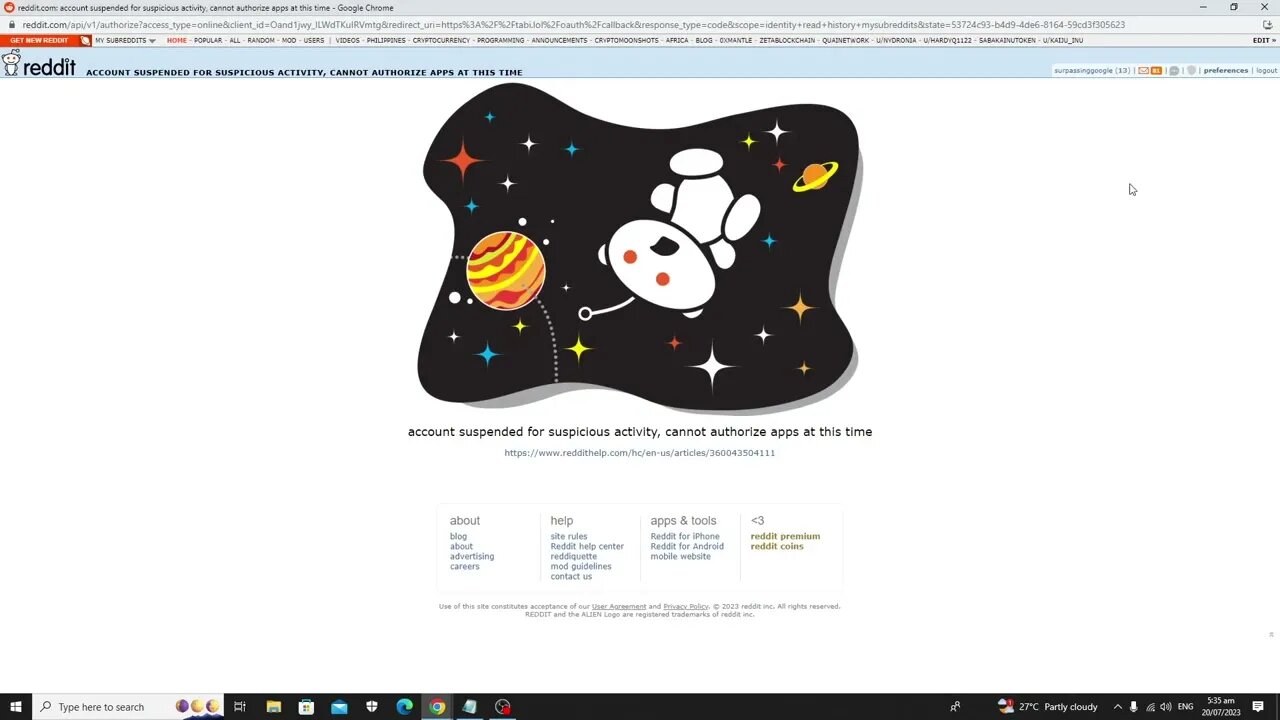Open the reddit coins link
This screenshot has width=1280, height=720.
point(777,547)
